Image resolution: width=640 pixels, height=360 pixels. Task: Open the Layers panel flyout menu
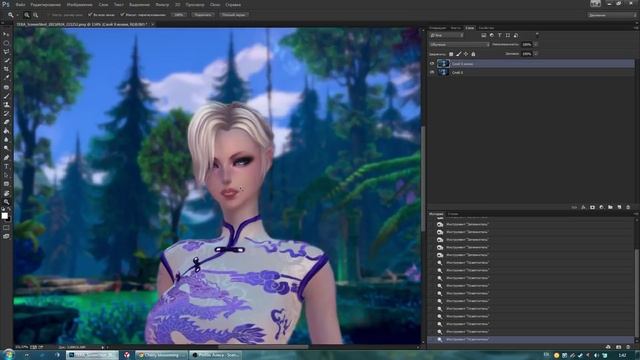tap(636, 28)
